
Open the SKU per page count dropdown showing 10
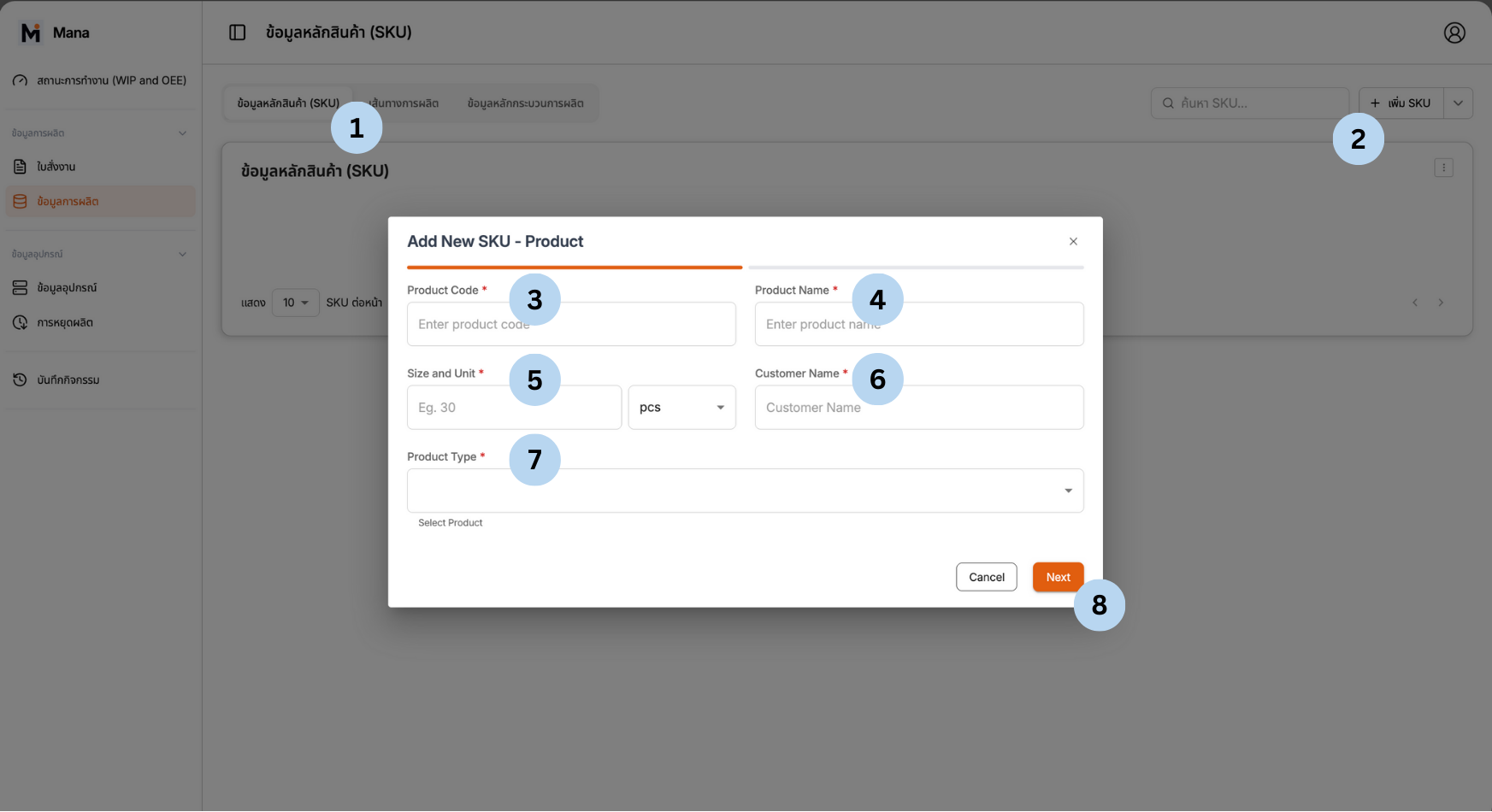(295, 303)
